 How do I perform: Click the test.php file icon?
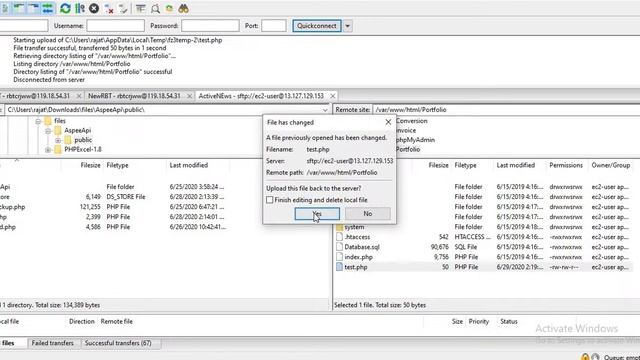340,267
